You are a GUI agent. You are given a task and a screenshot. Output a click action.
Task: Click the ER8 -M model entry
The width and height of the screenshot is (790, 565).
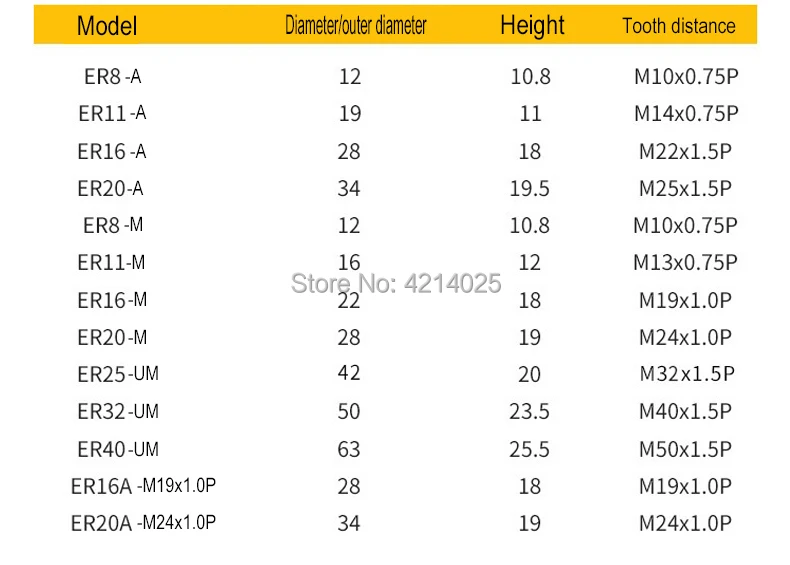pos(113,225)
